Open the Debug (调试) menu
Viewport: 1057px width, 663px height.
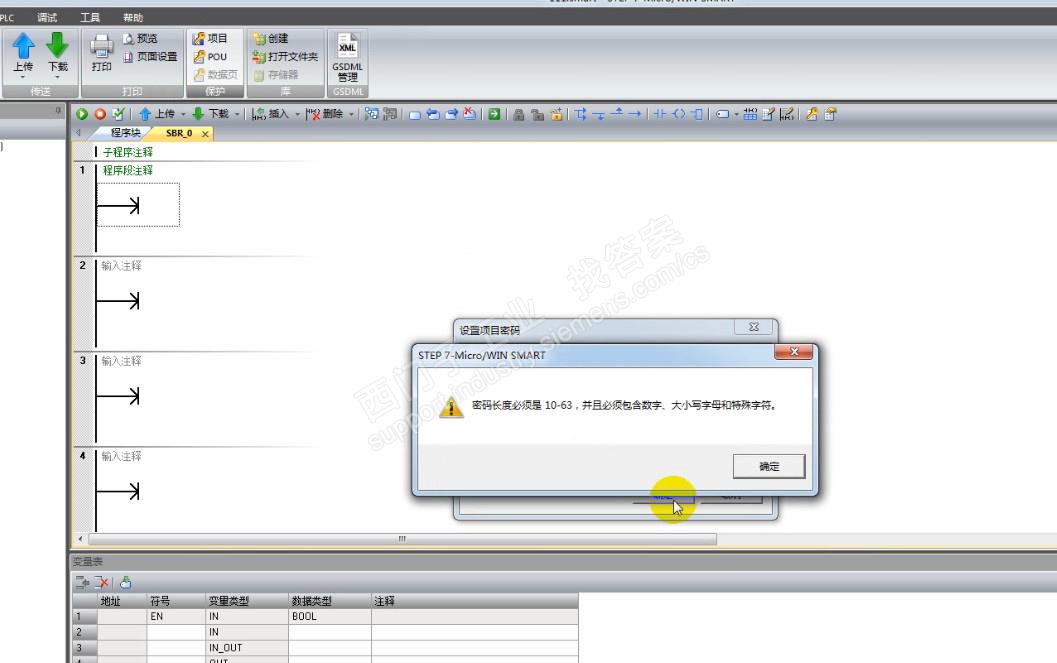click(x=47, y=18)
